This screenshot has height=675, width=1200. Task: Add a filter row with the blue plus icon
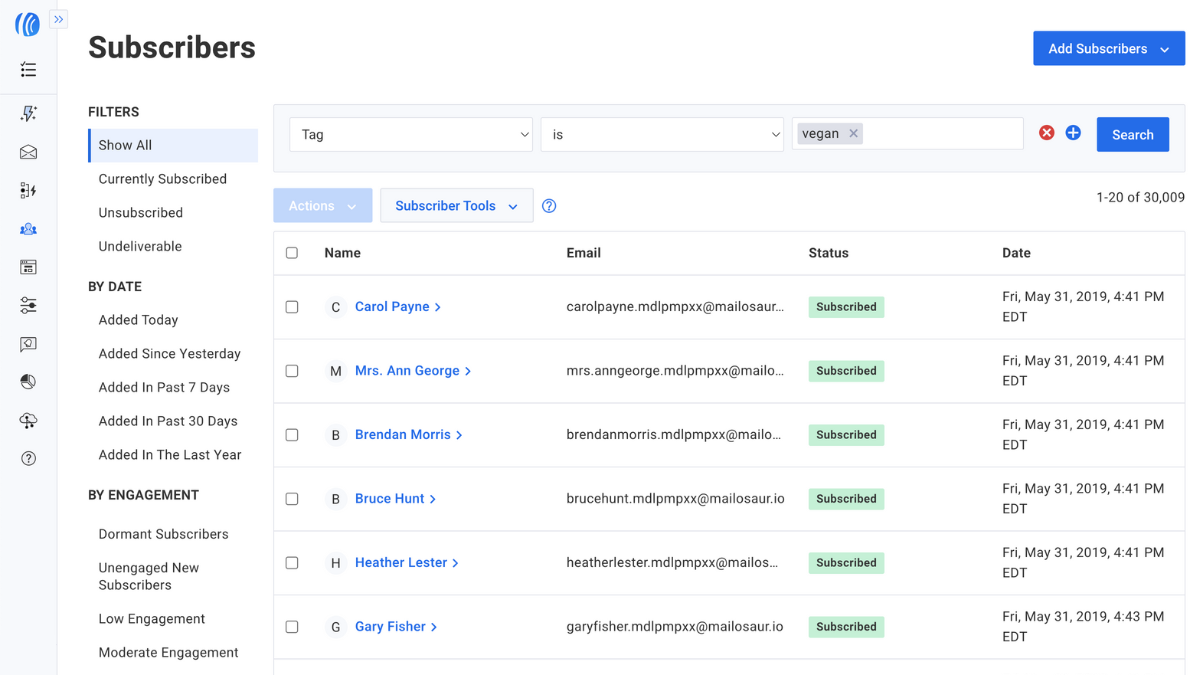(1073, 131)
